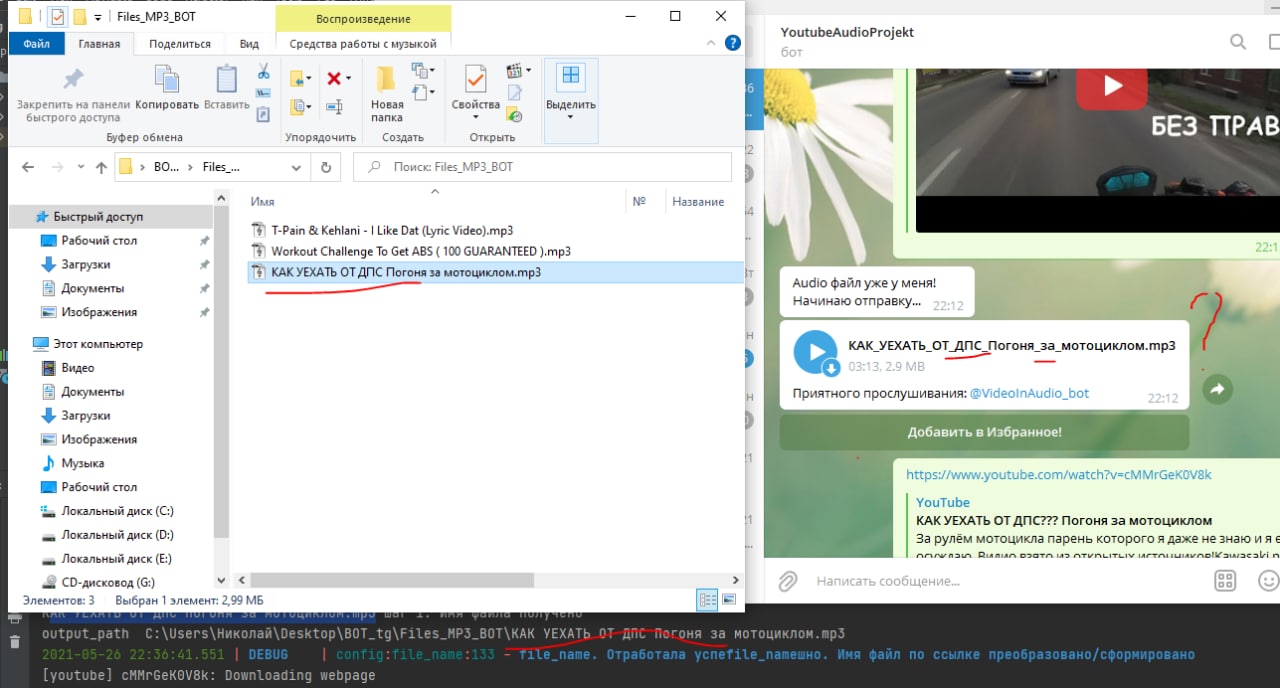Open the New item dropdown

pyautogui.click(x=424, y=71)
